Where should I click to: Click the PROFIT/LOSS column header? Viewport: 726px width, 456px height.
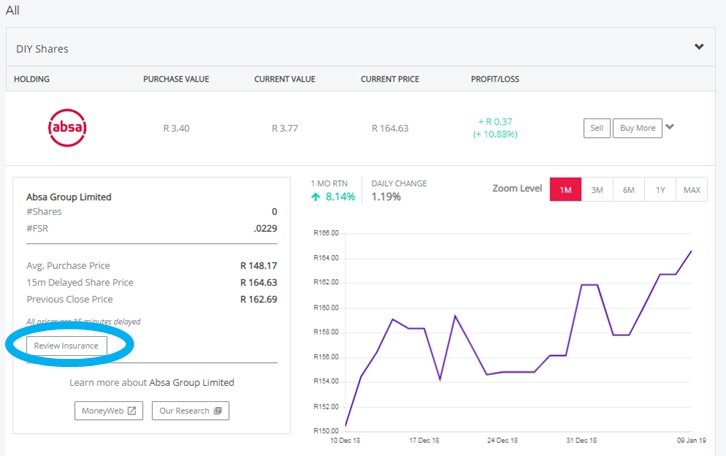click(495, 79)
